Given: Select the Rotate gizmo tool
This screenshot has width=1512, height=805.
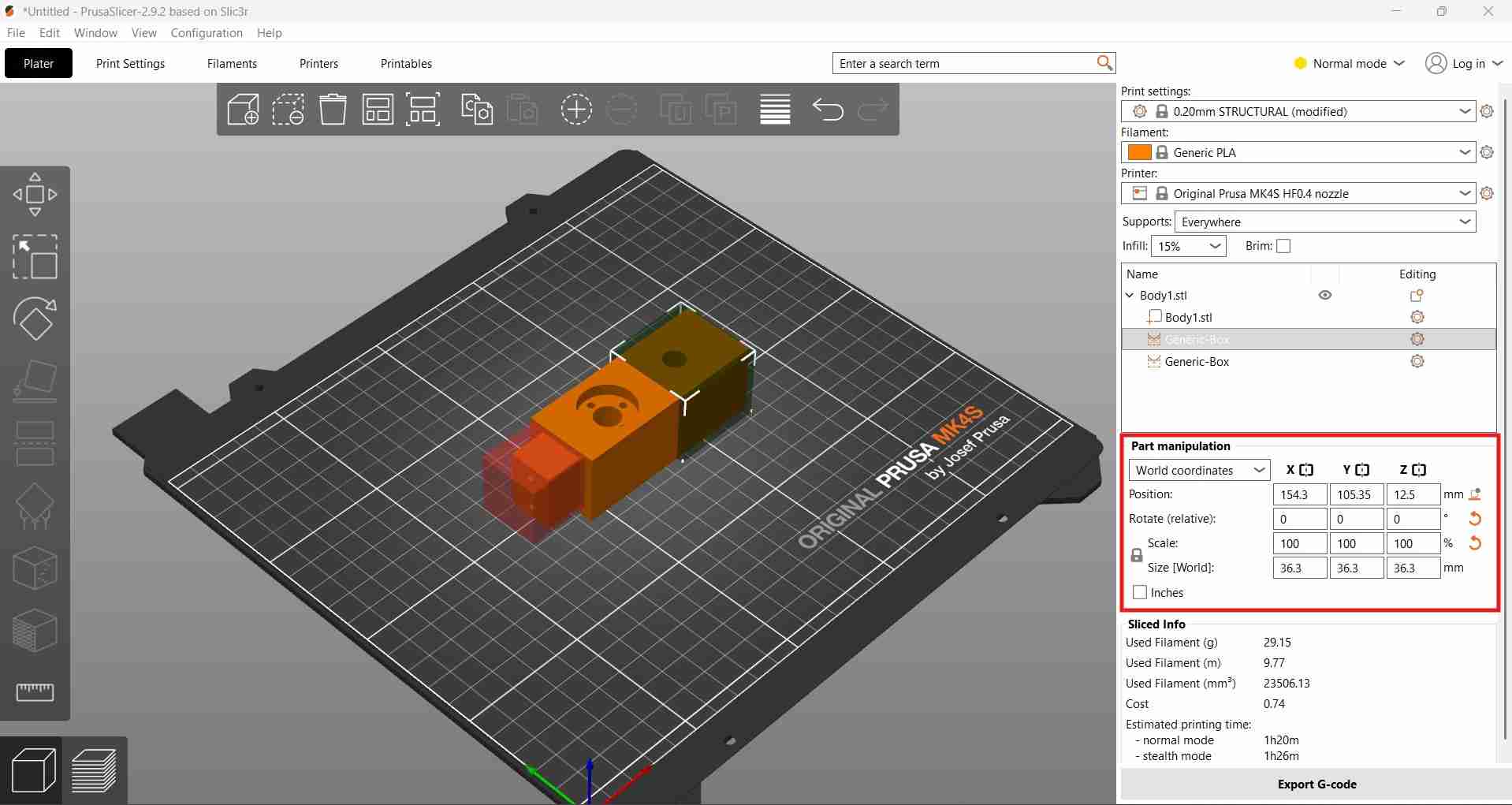Looking at the screenshot, I should pyautogui.click(x=35, y=319).
